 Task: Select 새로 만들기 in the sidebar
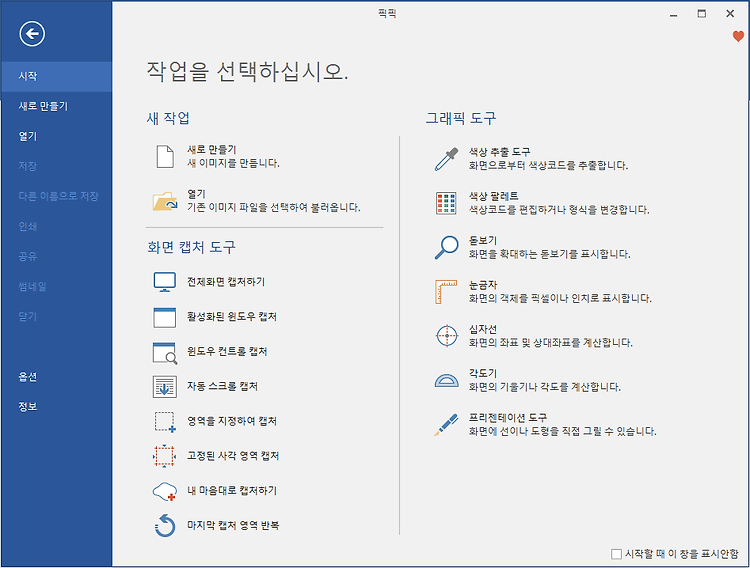[56, 106]
